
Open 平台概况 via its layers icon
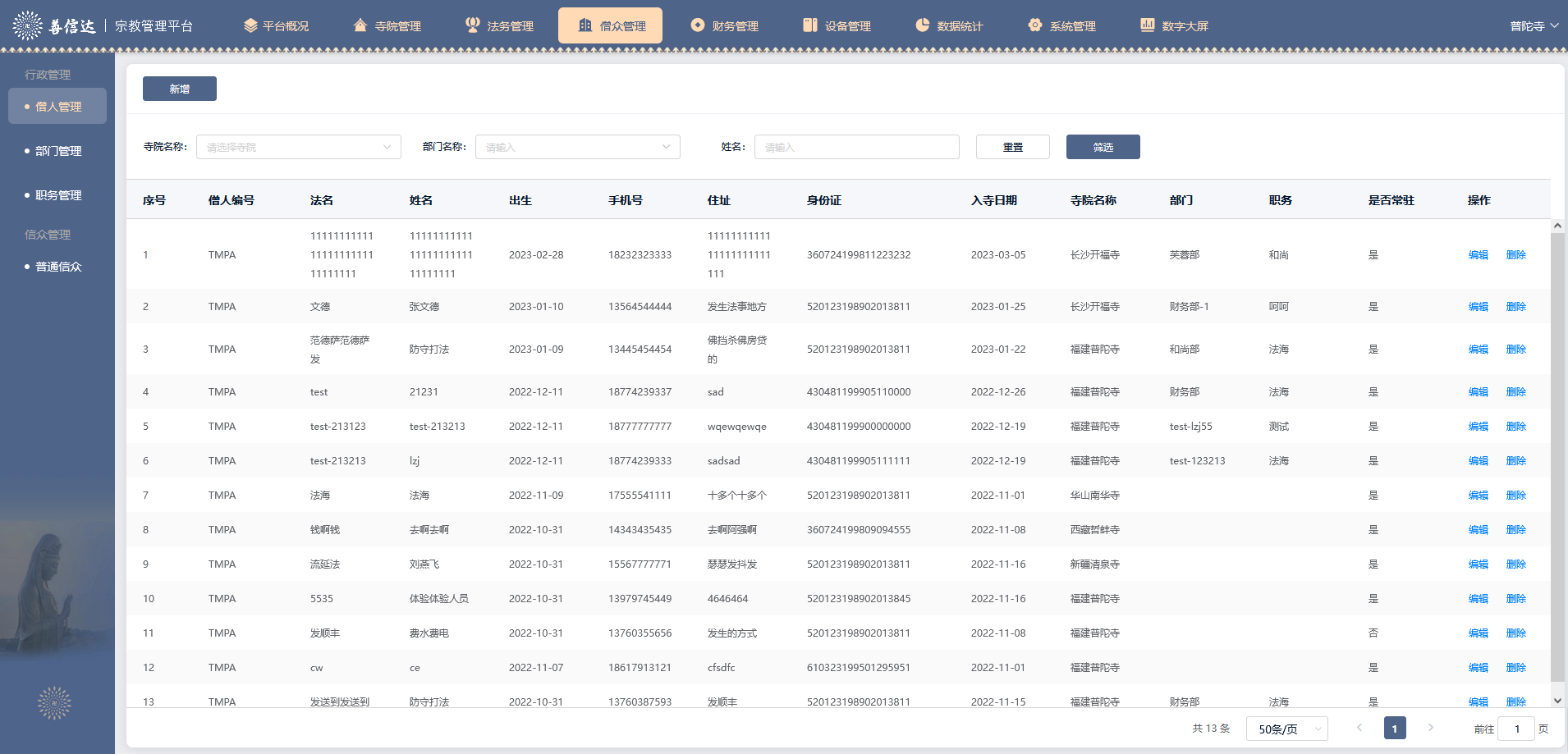pos(250,25)
